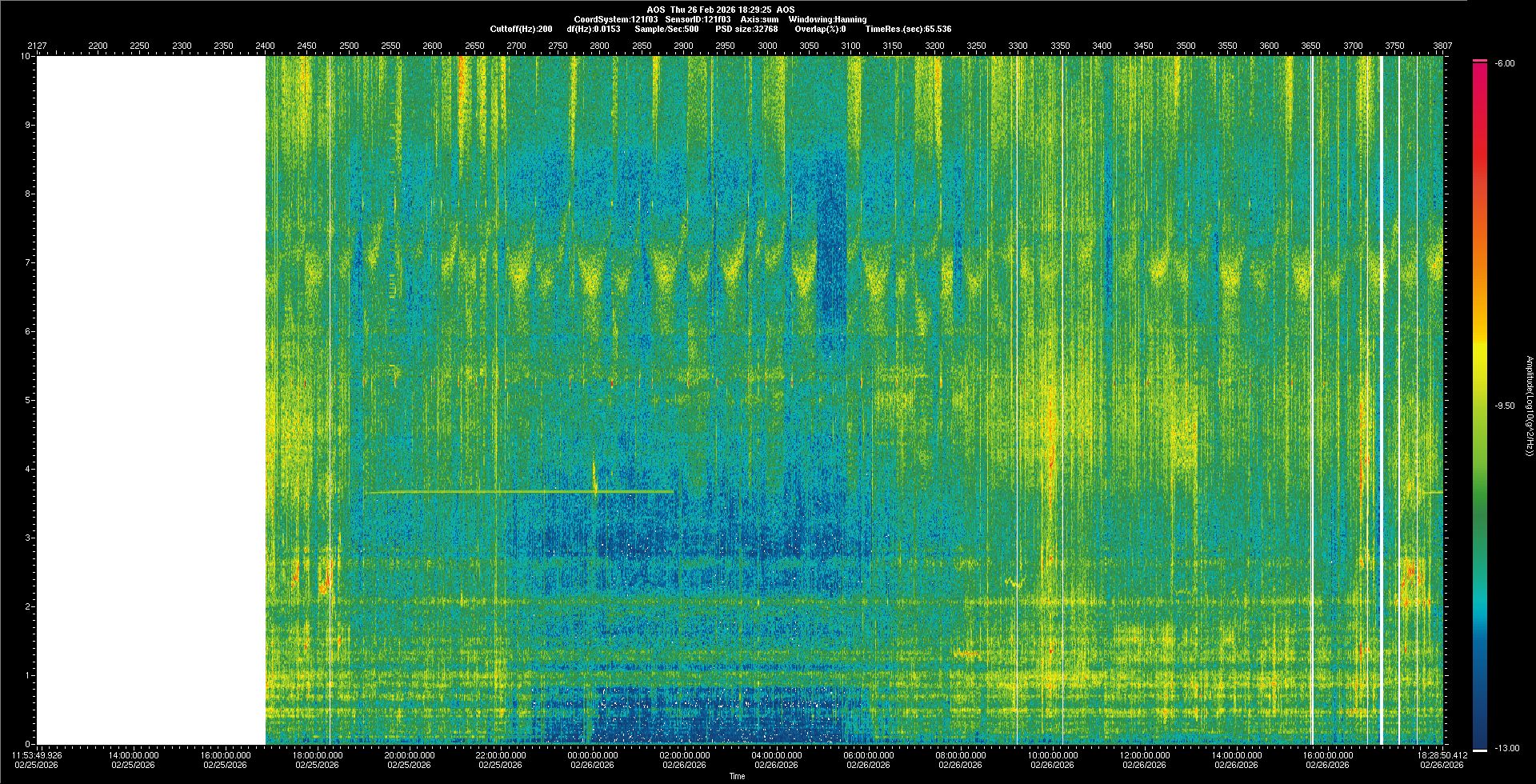Click the blank white no-data region
The image size is (1536, 784).
coord(151,400)
